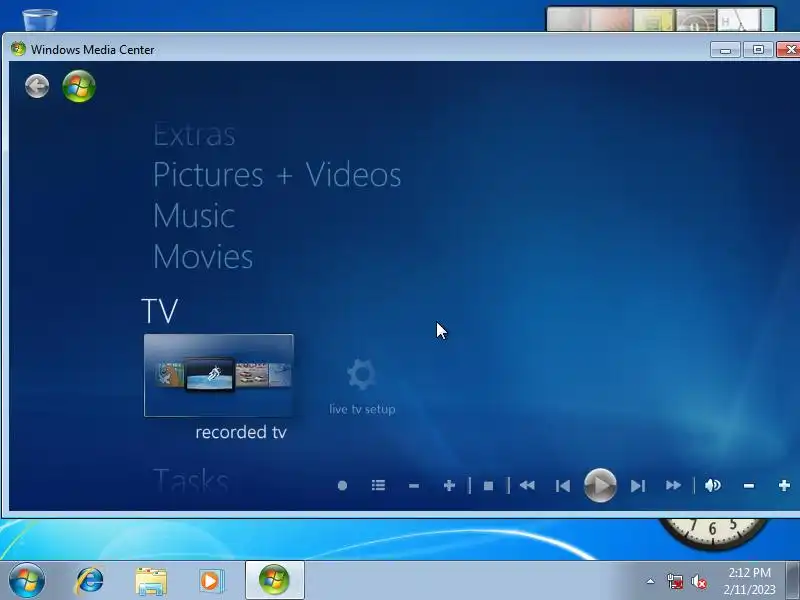This screenshot has height=600, width=800.
Task: Stop playback with the stop button
Action: point(488,486)
